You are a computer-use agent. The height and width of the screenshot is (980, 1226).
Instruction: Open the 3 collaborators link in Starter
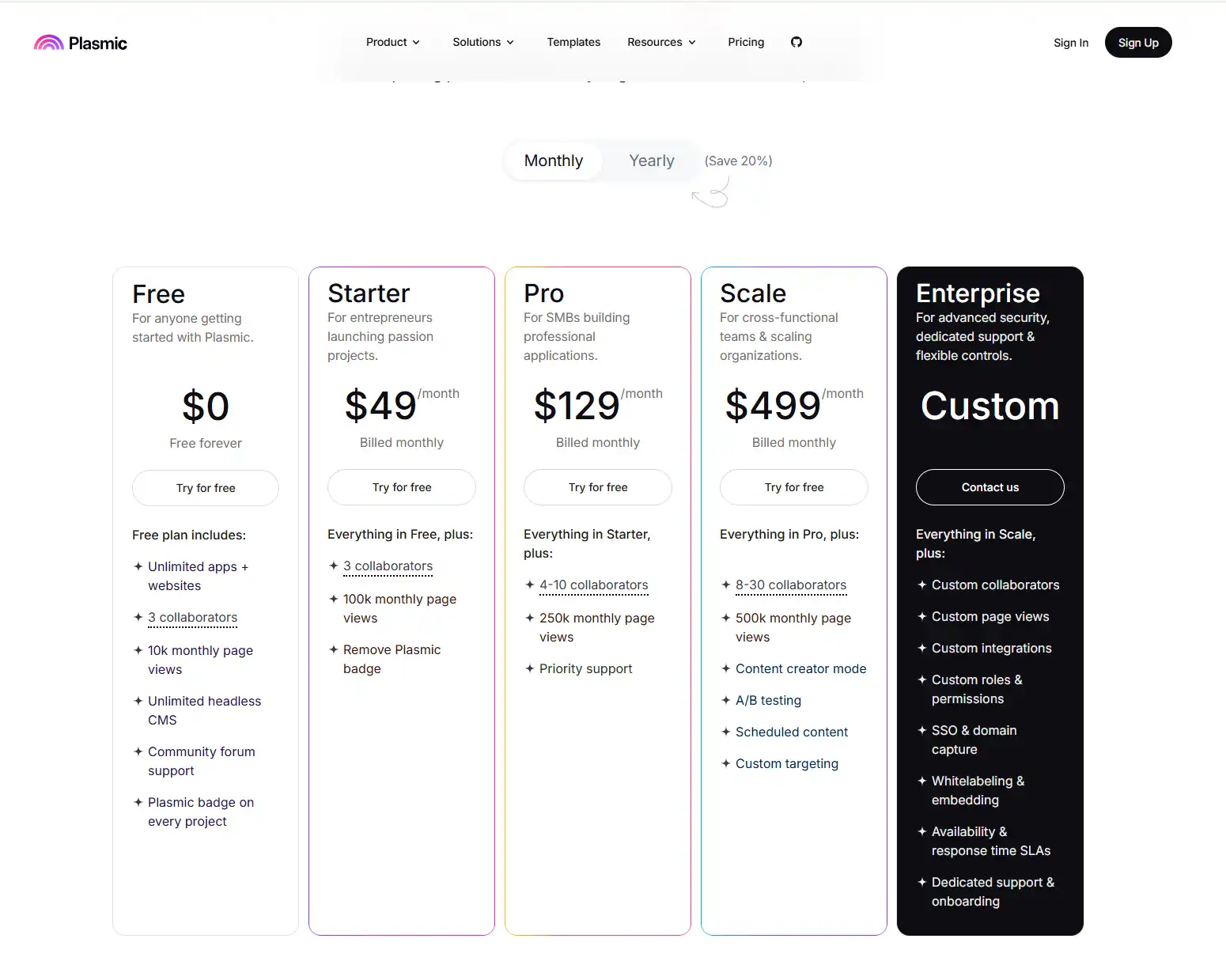(x=388, y=566)
